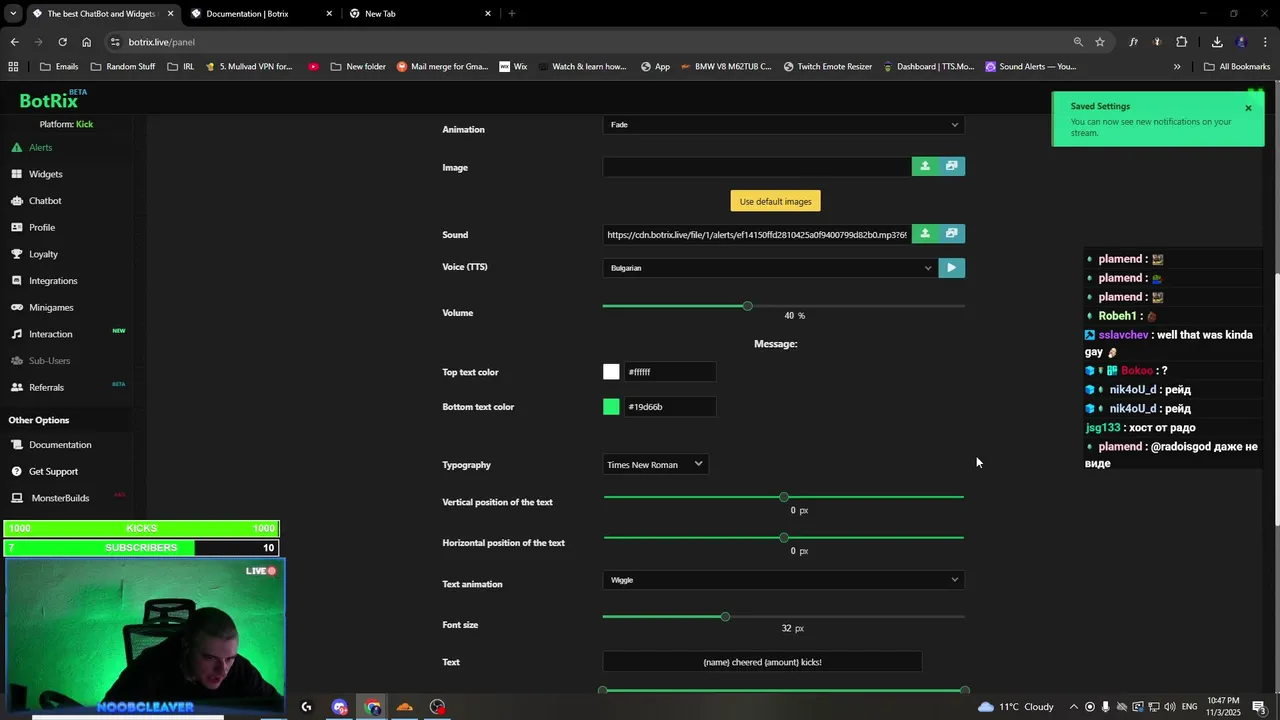Image resolution: width=1280 pixels, height=720 pixels.
Task: Click the browser home button
Action: pyautogui.click(x=86, y=42)
